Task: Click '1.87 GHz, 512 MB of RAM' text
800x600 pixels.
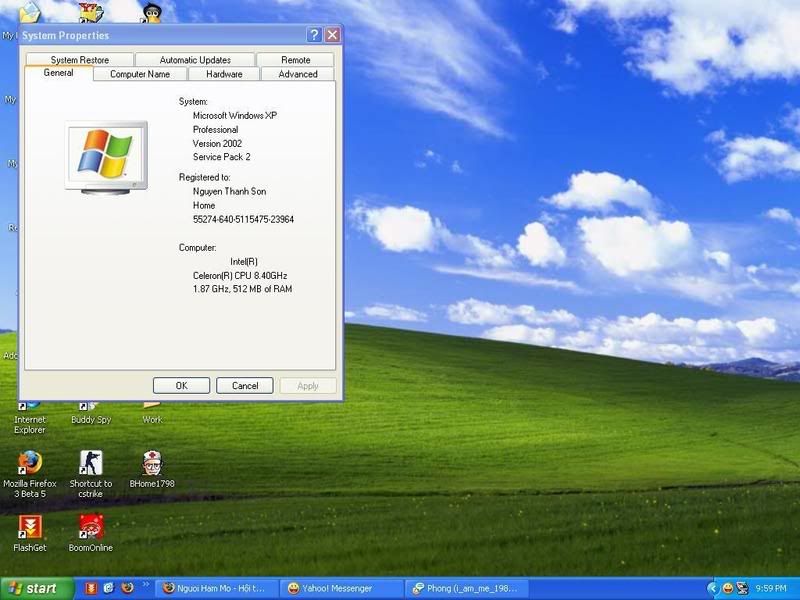Action: click(242, 289)
